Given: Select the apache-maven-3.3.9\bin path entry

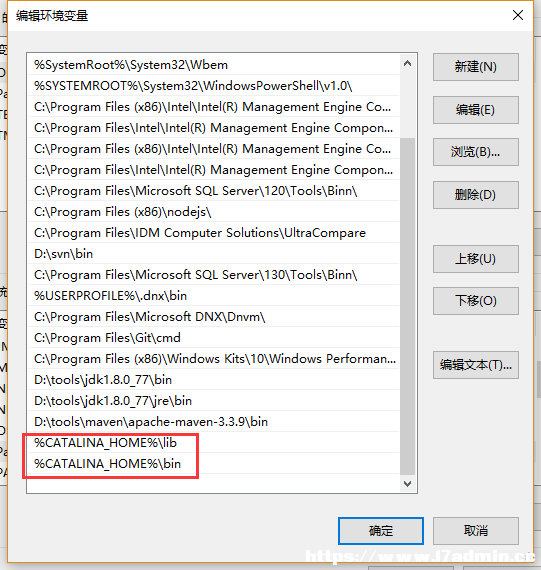Looking at the screenshot, I should click(213, 422).
